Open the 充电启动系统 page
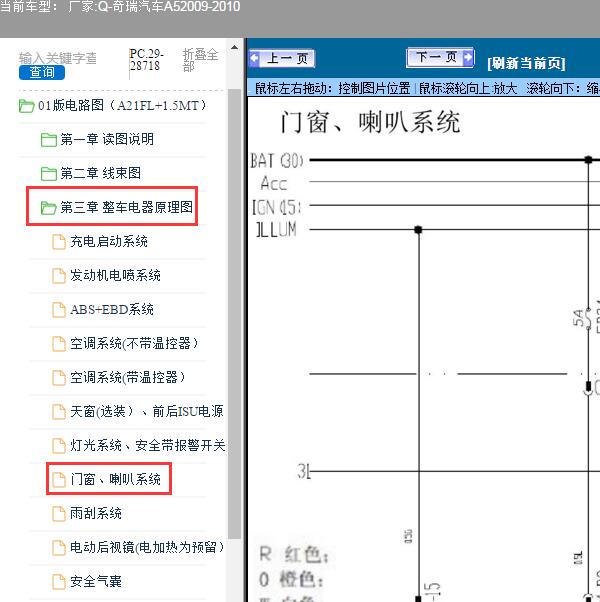 pos(109,241)
